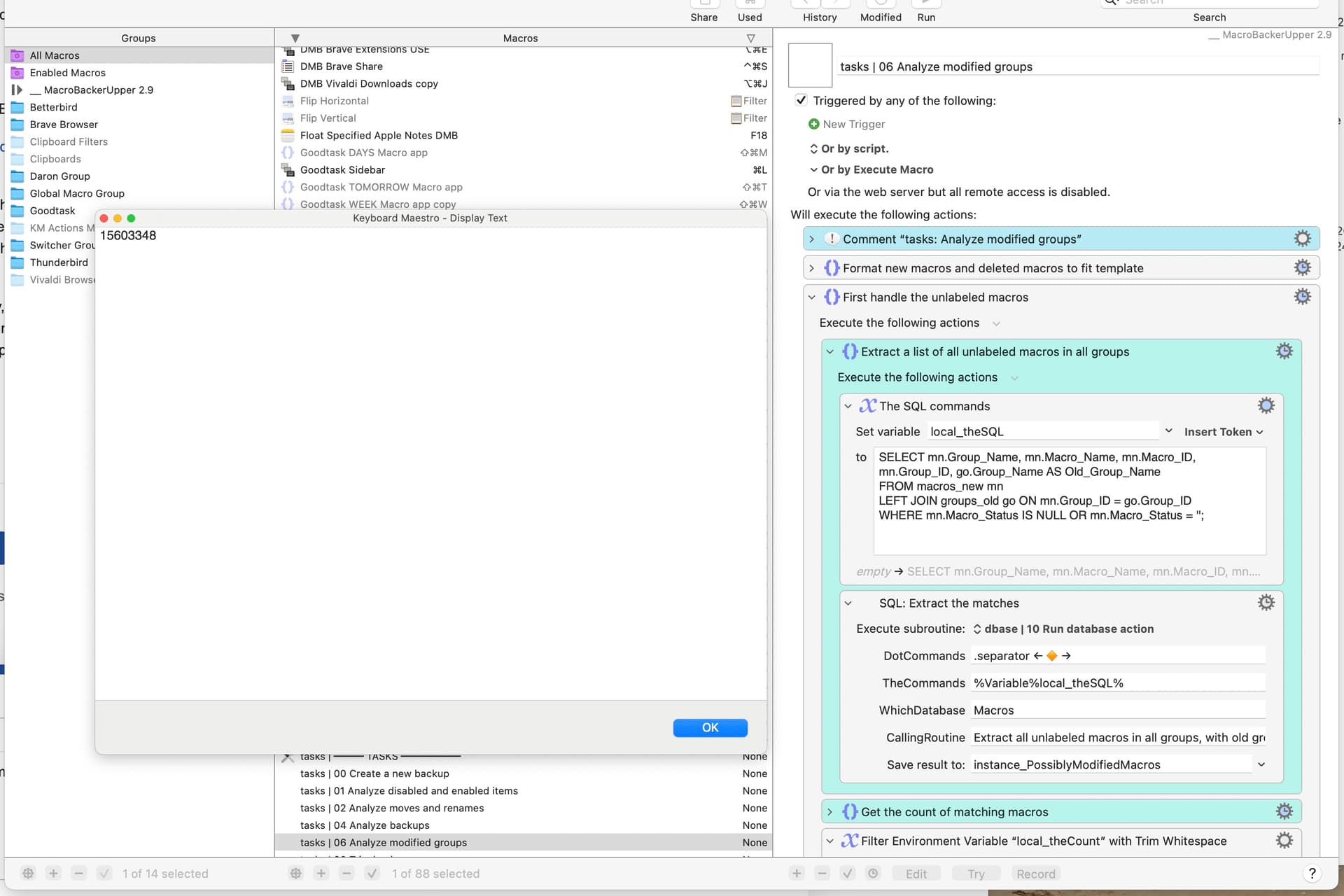Image resolution: width=1344 pixels, height=896 pixels.
Task: Expand the Comment action disclosure arrow
Action: [x=811, y=239]
